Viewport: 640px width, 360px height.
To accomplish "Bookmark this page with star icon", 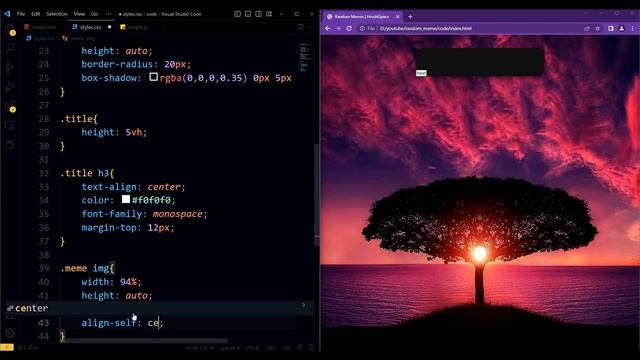I will [598, 29].
